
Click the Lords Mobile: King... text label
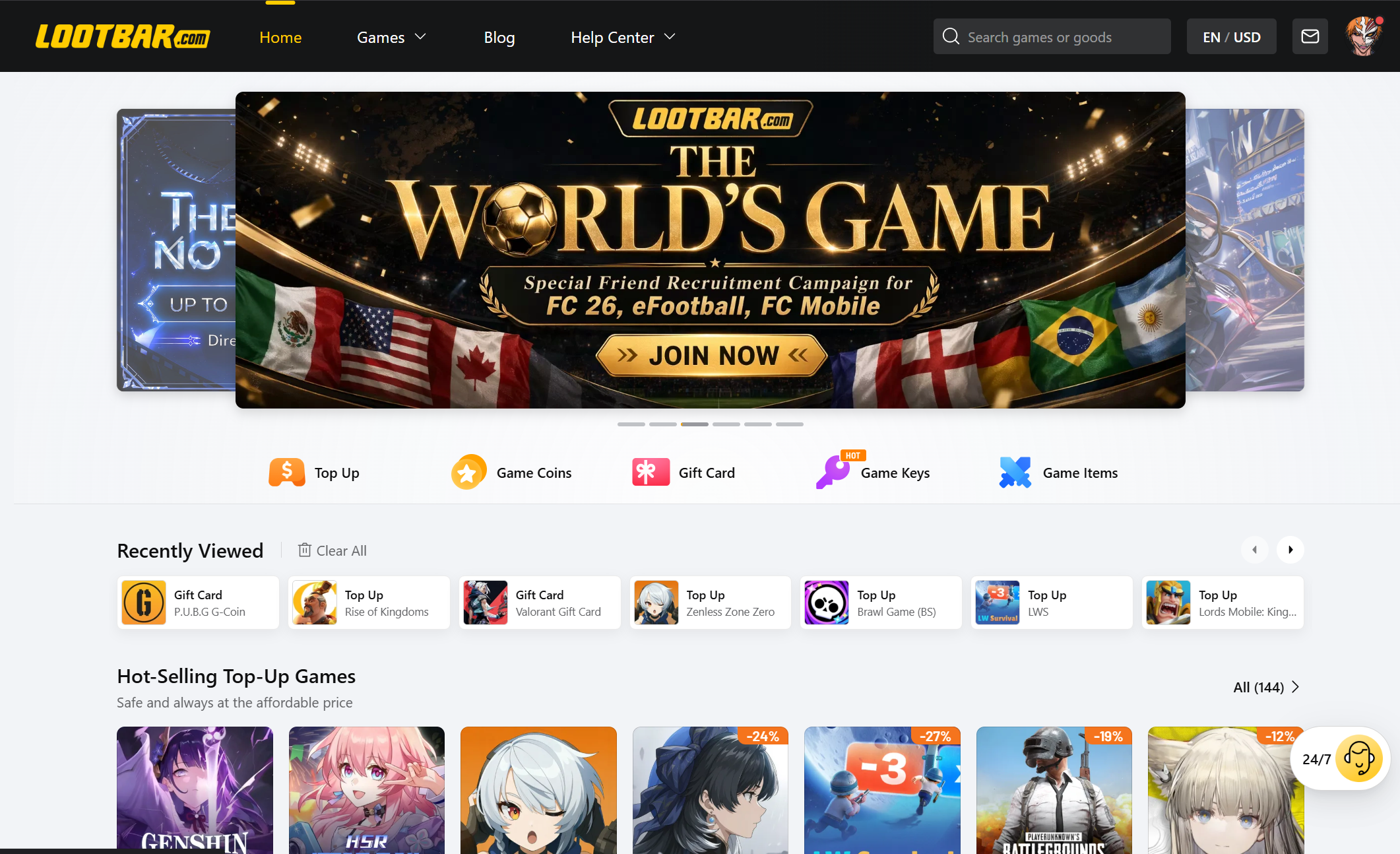(1248, 612)
